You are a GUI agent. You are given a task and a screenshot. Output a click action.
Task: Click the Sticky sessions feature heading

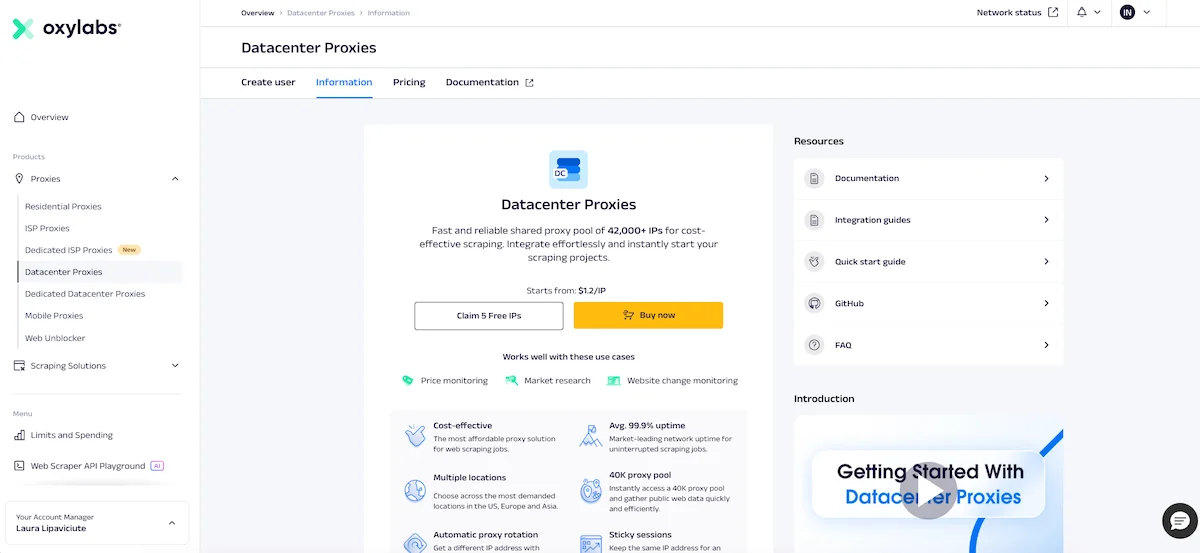640,535
